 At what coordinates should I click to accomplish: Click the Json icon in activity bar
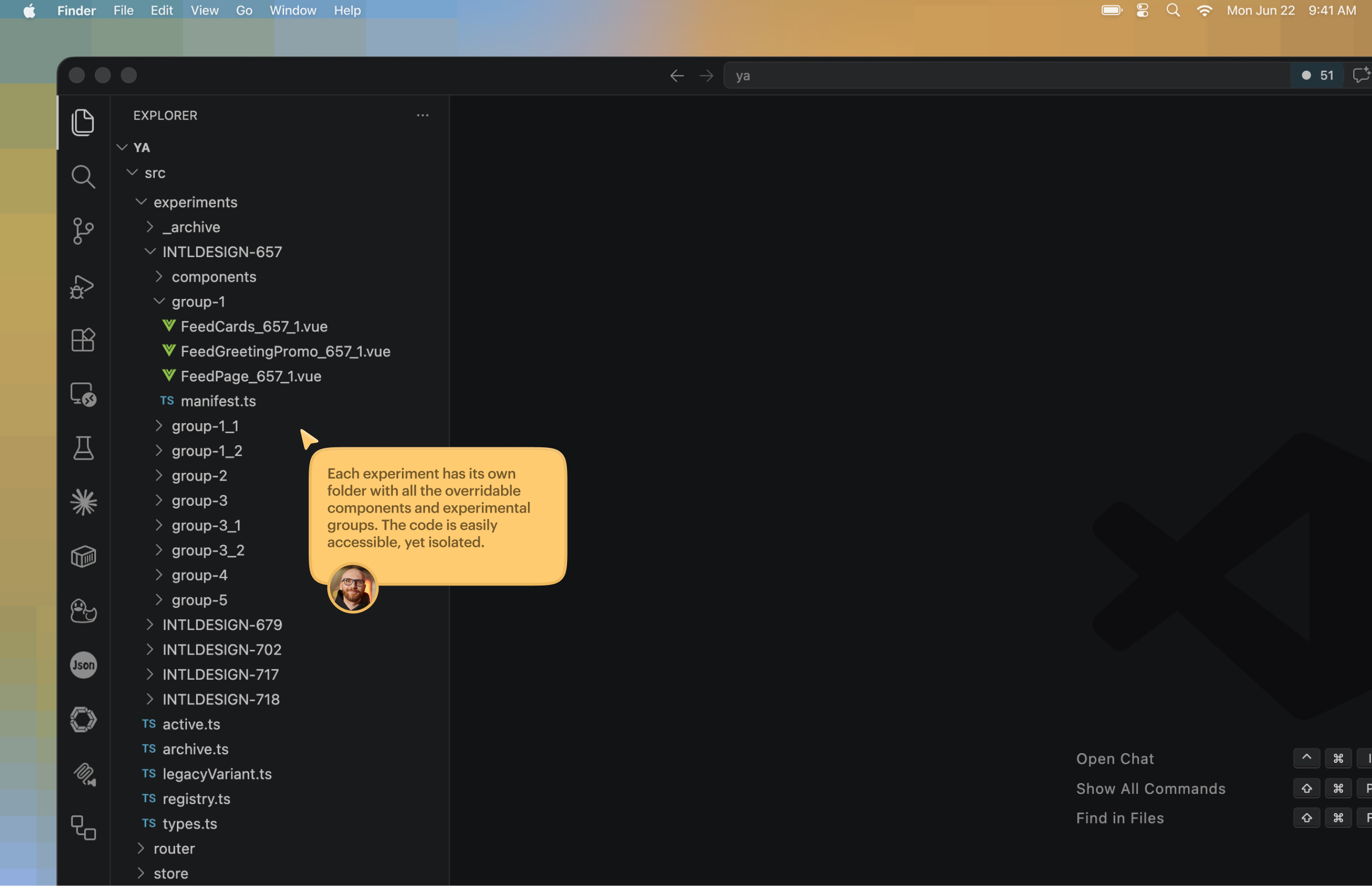coord(83,665)
